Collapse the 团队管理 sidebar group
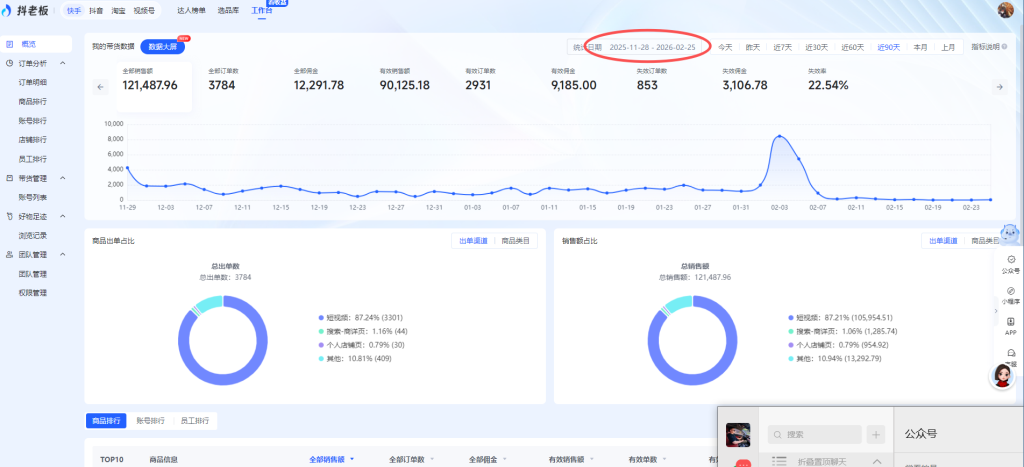 coord(64,254)
